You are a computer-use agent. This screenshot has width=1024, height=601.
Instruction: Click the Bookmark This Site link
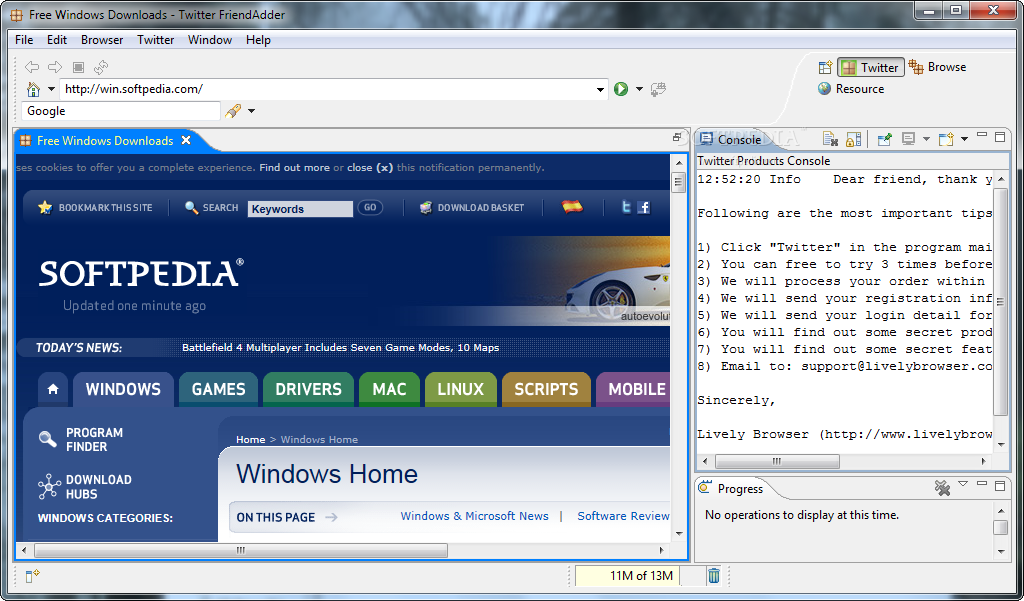[x=95, y=208]
